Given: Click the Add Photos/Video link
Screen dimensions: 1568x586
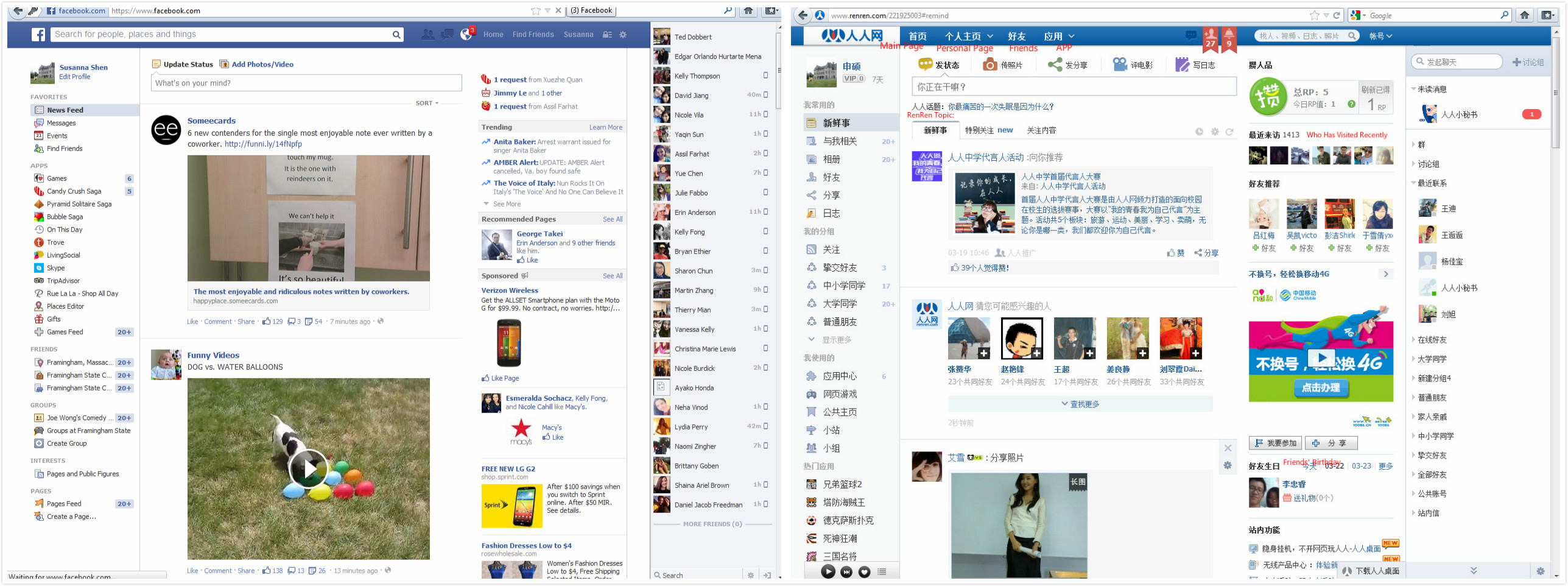Looking at the screenshot, I should click(262, 64).
